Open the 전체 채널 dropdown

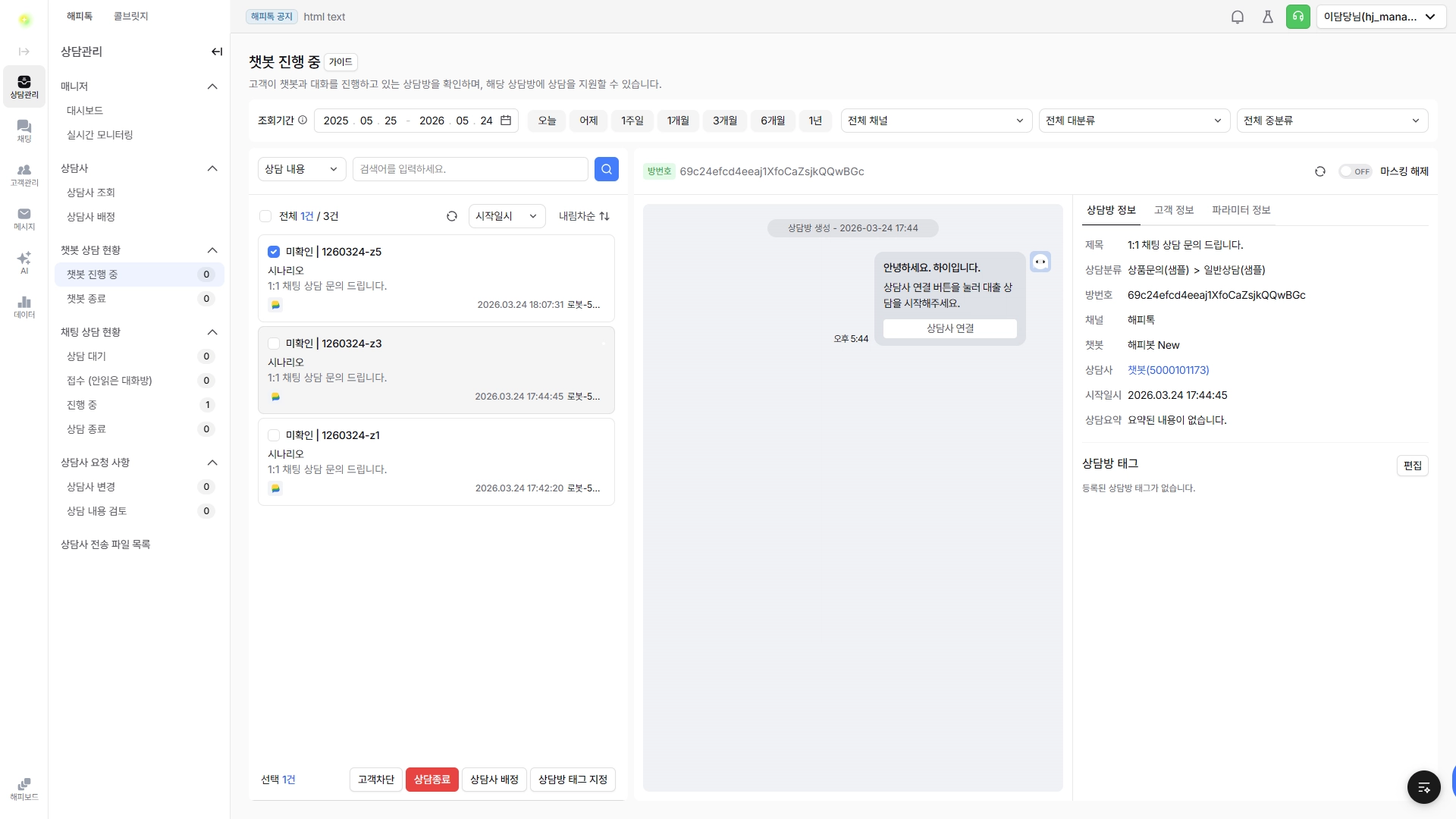point(937,121)
